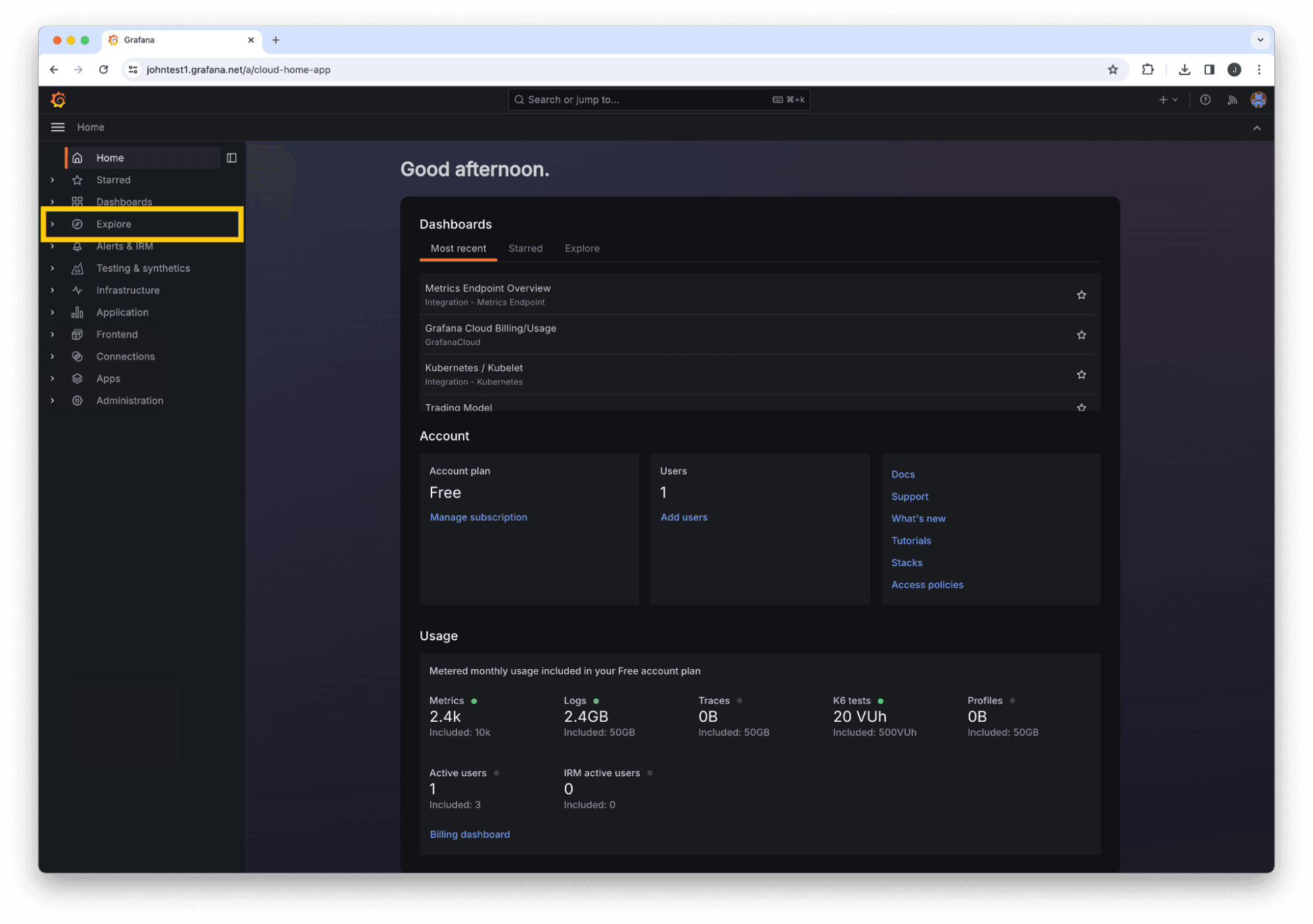The image size is (1313, 924).
Task: Click the Search or jump to field
Action: 659,100
